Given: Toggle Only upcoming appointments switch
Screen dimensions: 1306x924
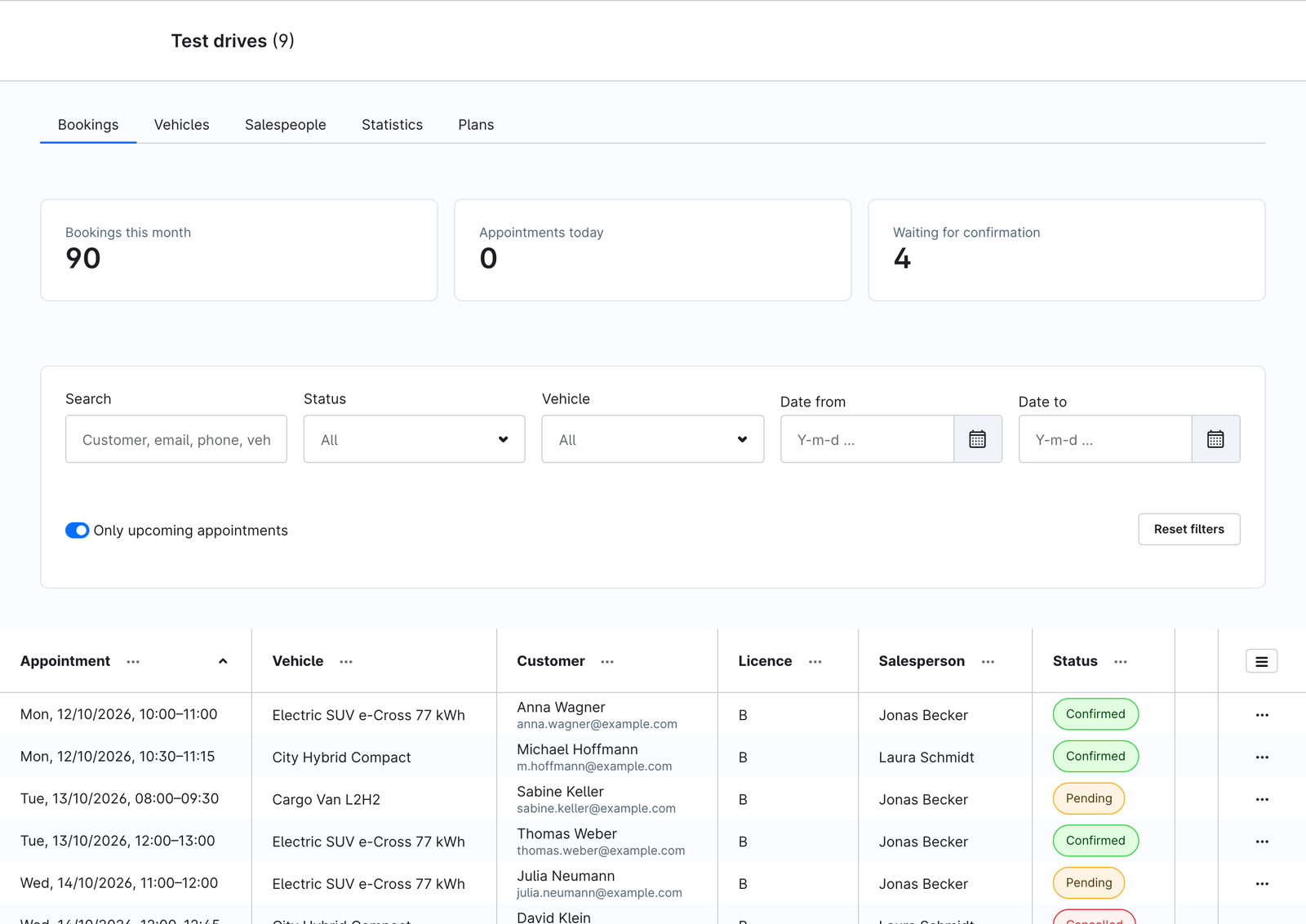Looking at the screenshot, I should click(78, 531).
